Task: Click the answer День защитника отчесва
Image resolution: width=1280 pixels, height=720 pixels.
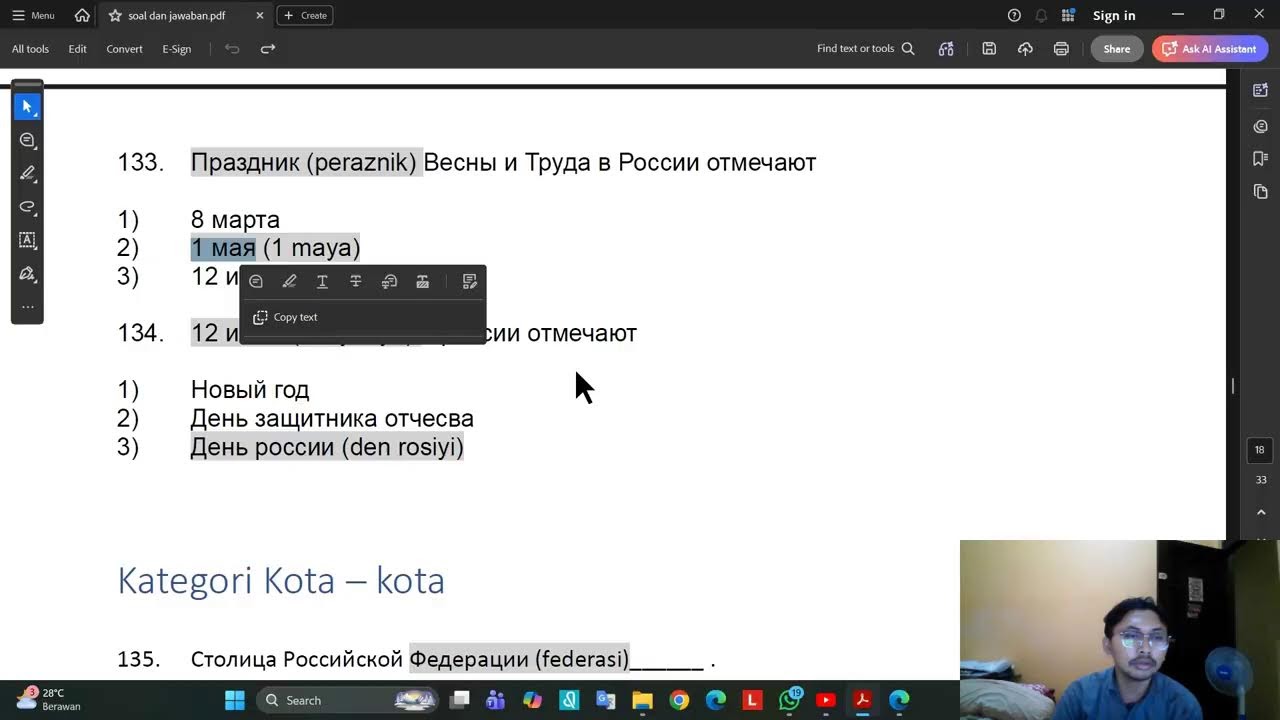Action: 332,419
